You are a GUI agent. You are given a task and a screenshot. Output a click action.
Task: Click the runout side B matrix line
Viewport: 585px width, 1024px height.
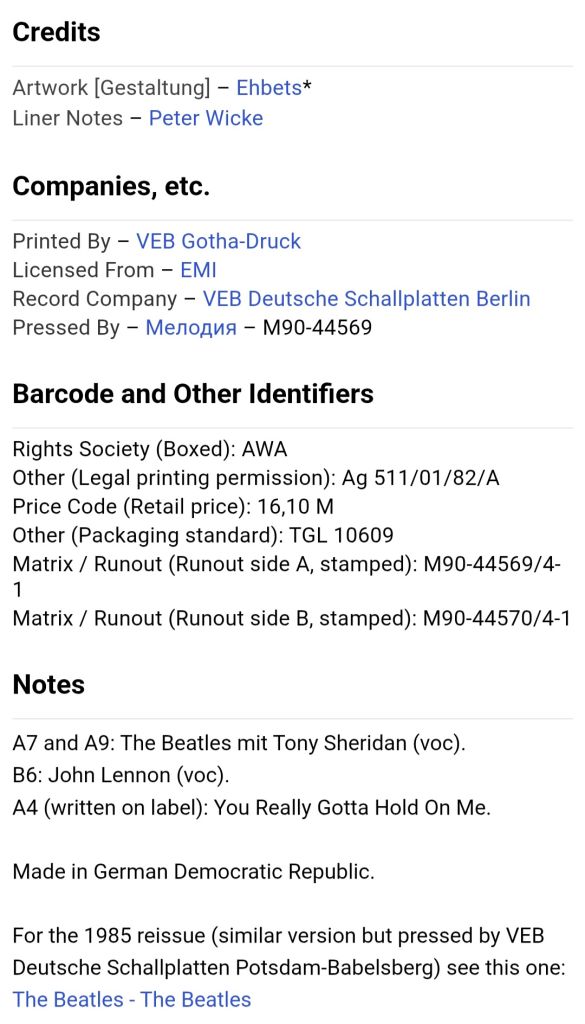click(x=291, y=618)
